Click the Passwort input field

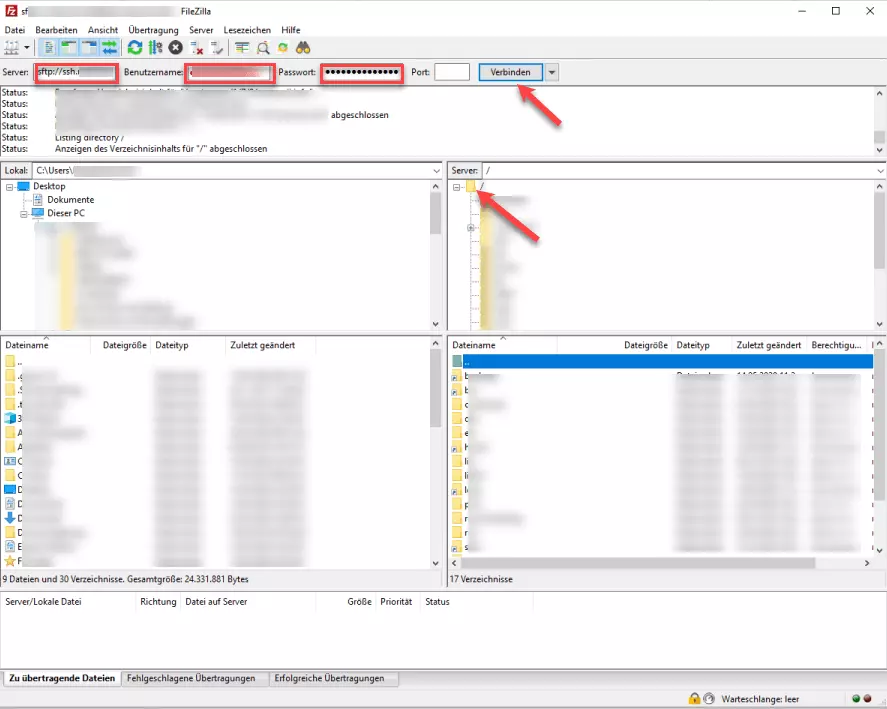click(361, 72)
